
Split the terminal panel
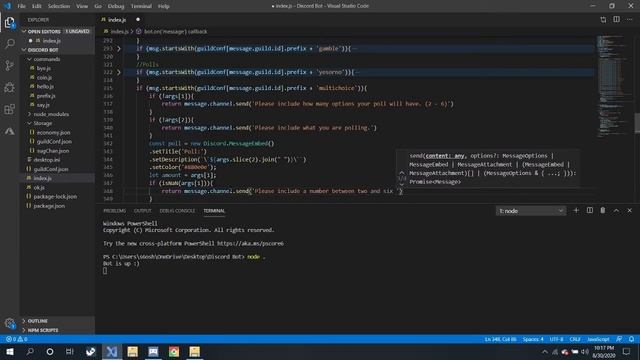point(589,211)
